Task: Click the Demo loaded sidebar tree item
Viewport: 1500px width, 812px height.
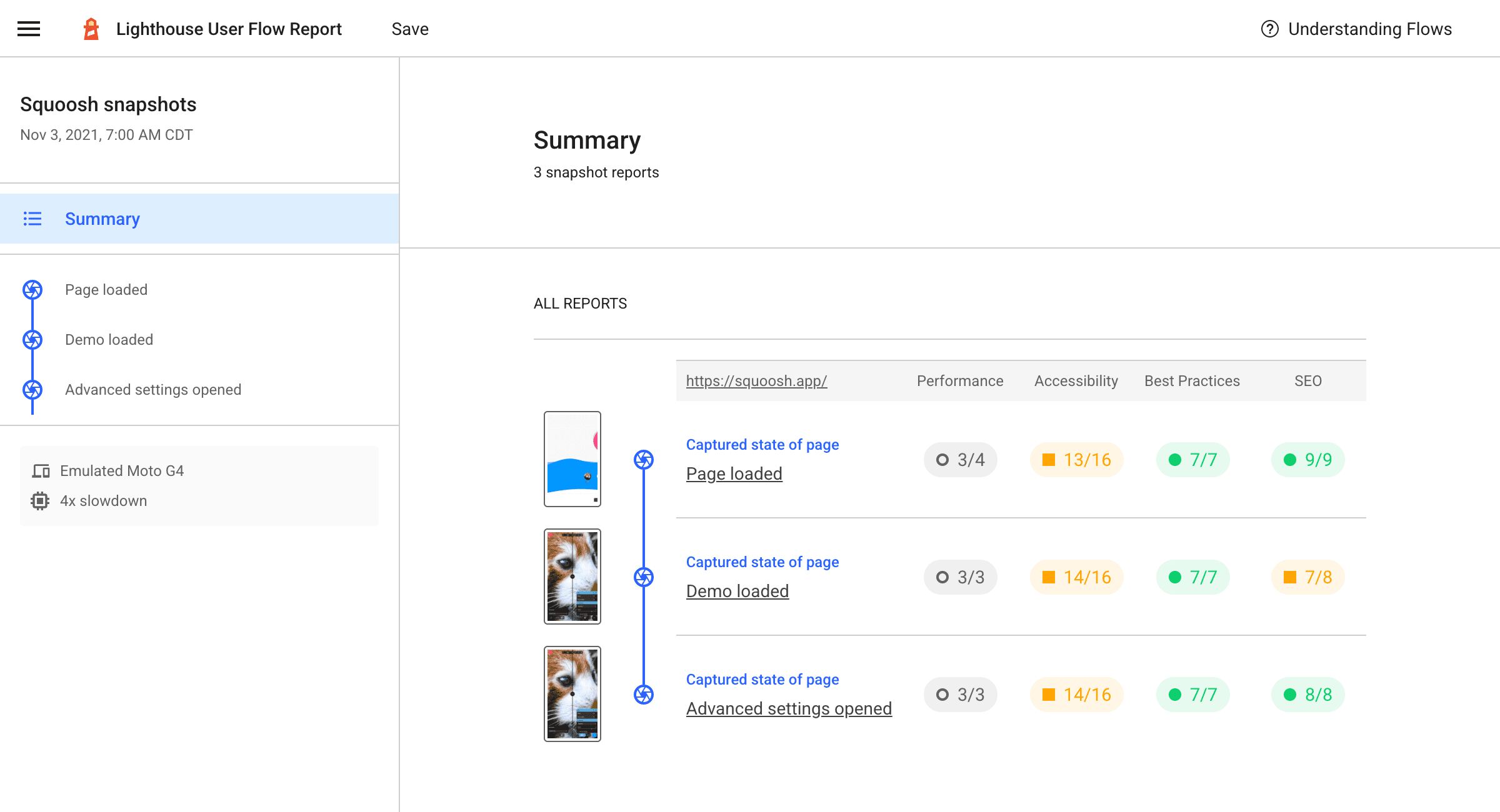Action: pyautogui.click(x=199, y=339)
